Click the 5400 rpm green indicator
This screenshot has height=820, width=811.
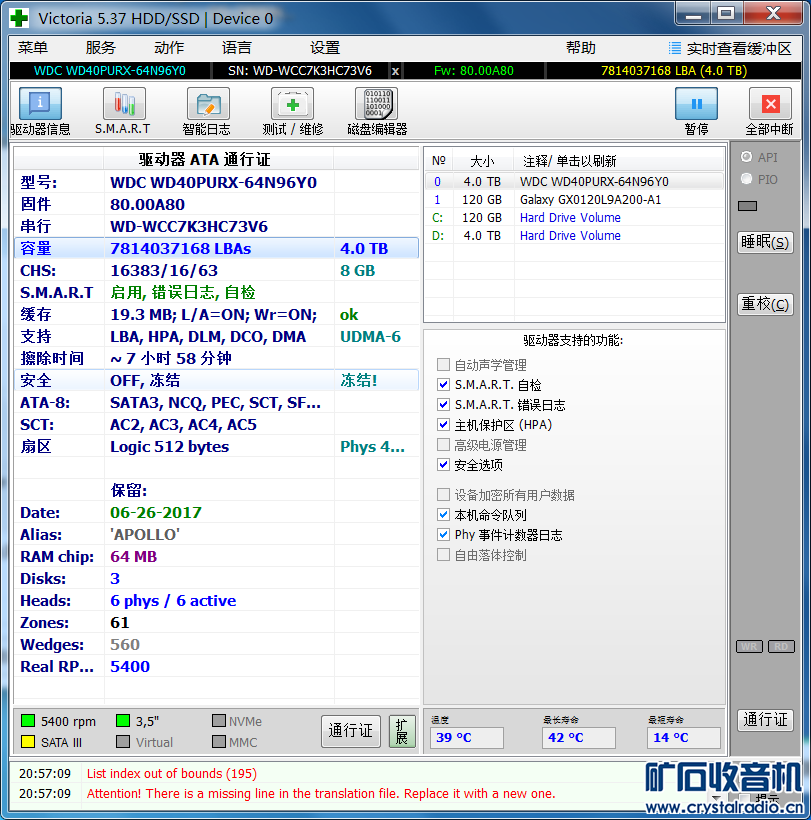28,721
